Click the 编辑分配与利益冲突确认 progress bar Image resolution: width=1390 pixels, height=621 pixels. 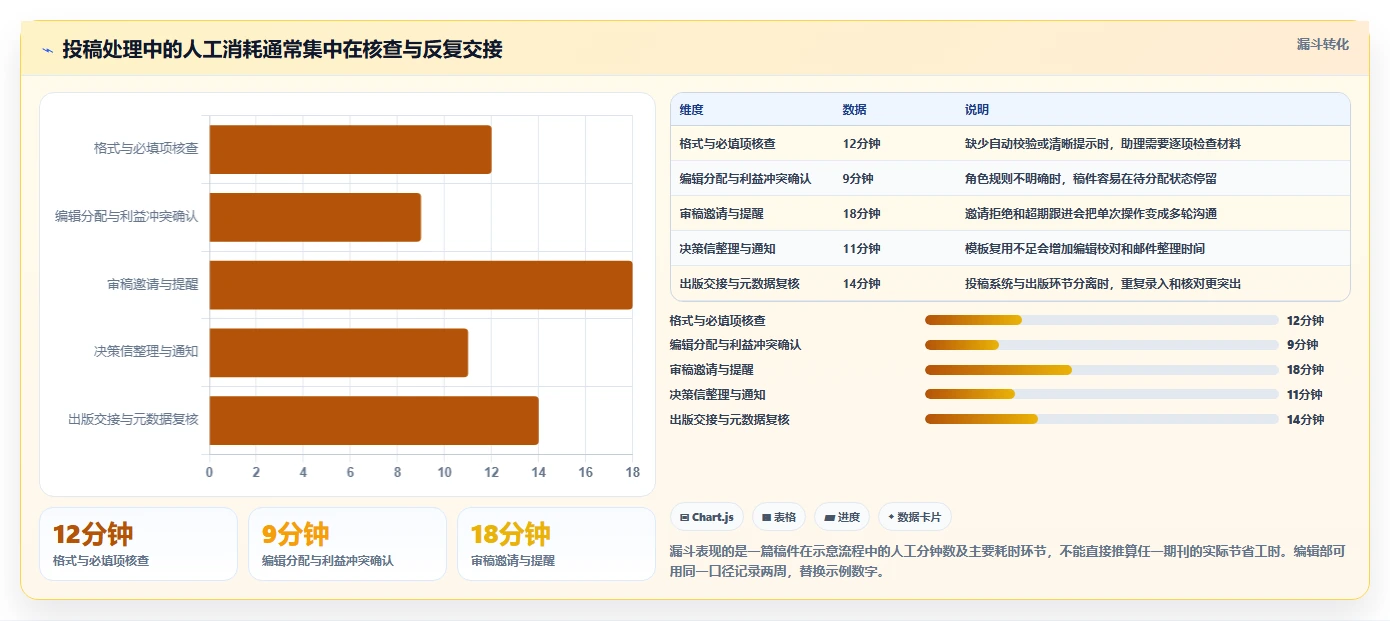pos(1102,345)
